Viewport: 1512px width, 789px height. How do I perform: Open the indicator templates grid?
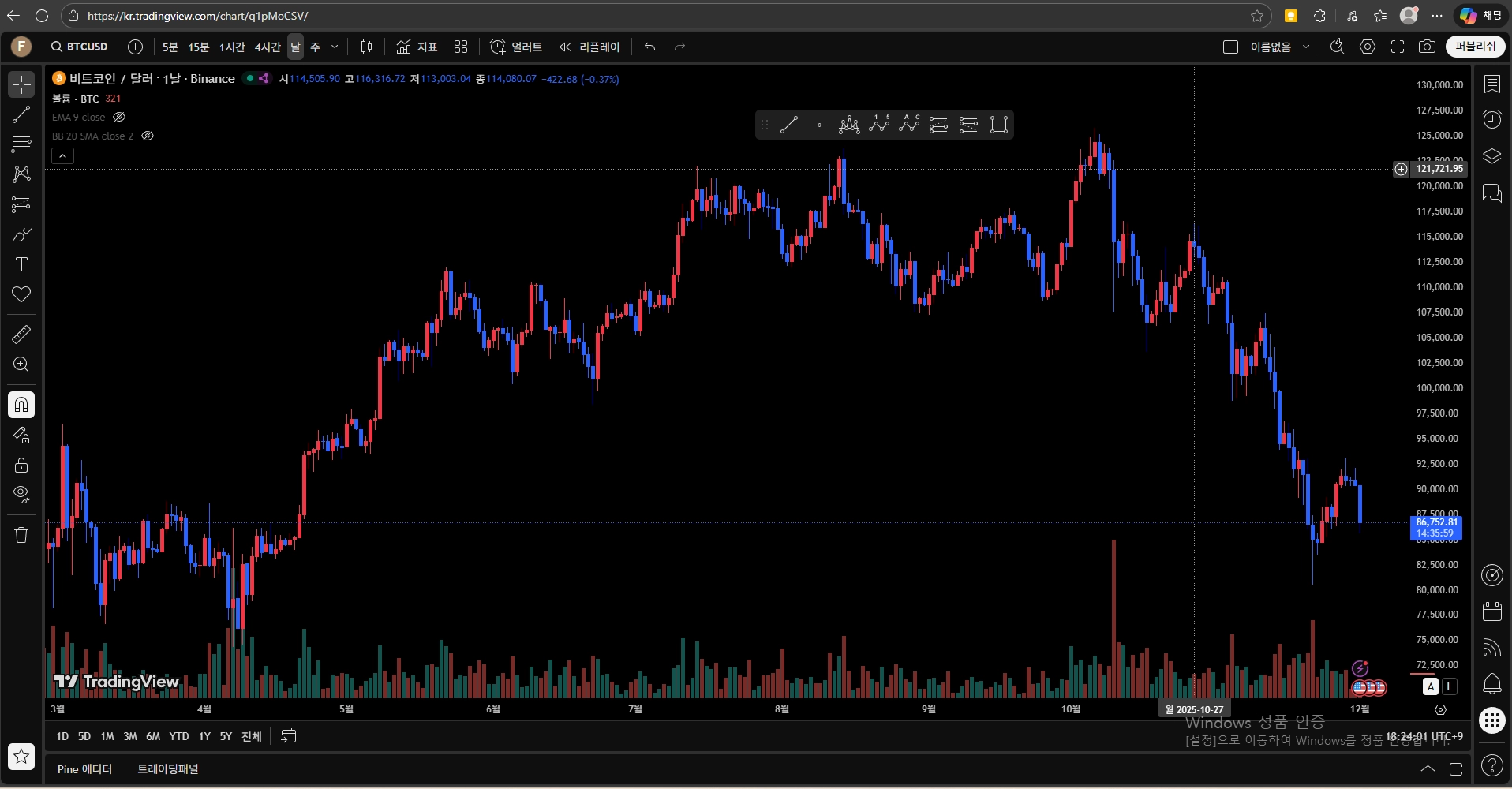tap(461, 47)
